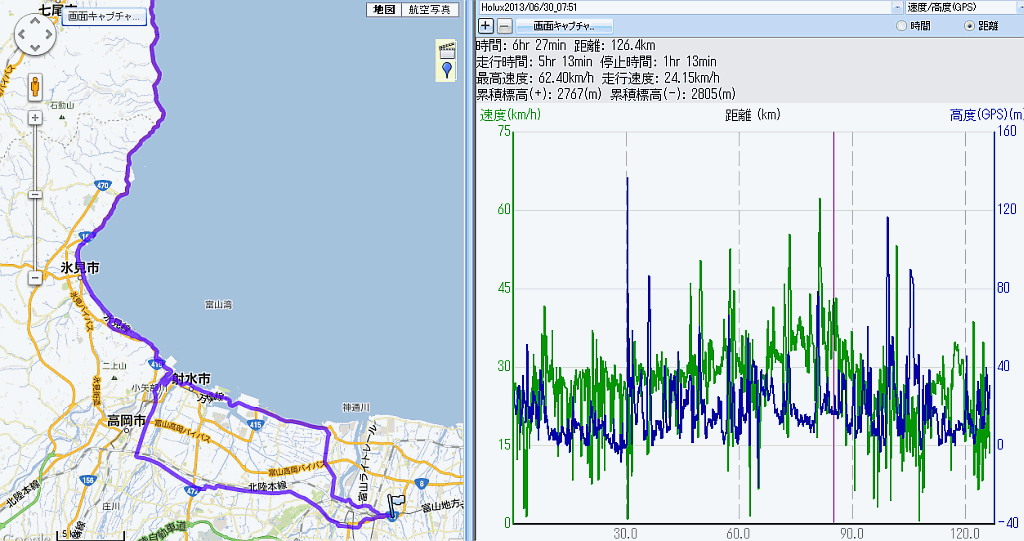Click the finish flag marker on map
This screenshot has height=541, width=1024.
(x=396, y=505)
